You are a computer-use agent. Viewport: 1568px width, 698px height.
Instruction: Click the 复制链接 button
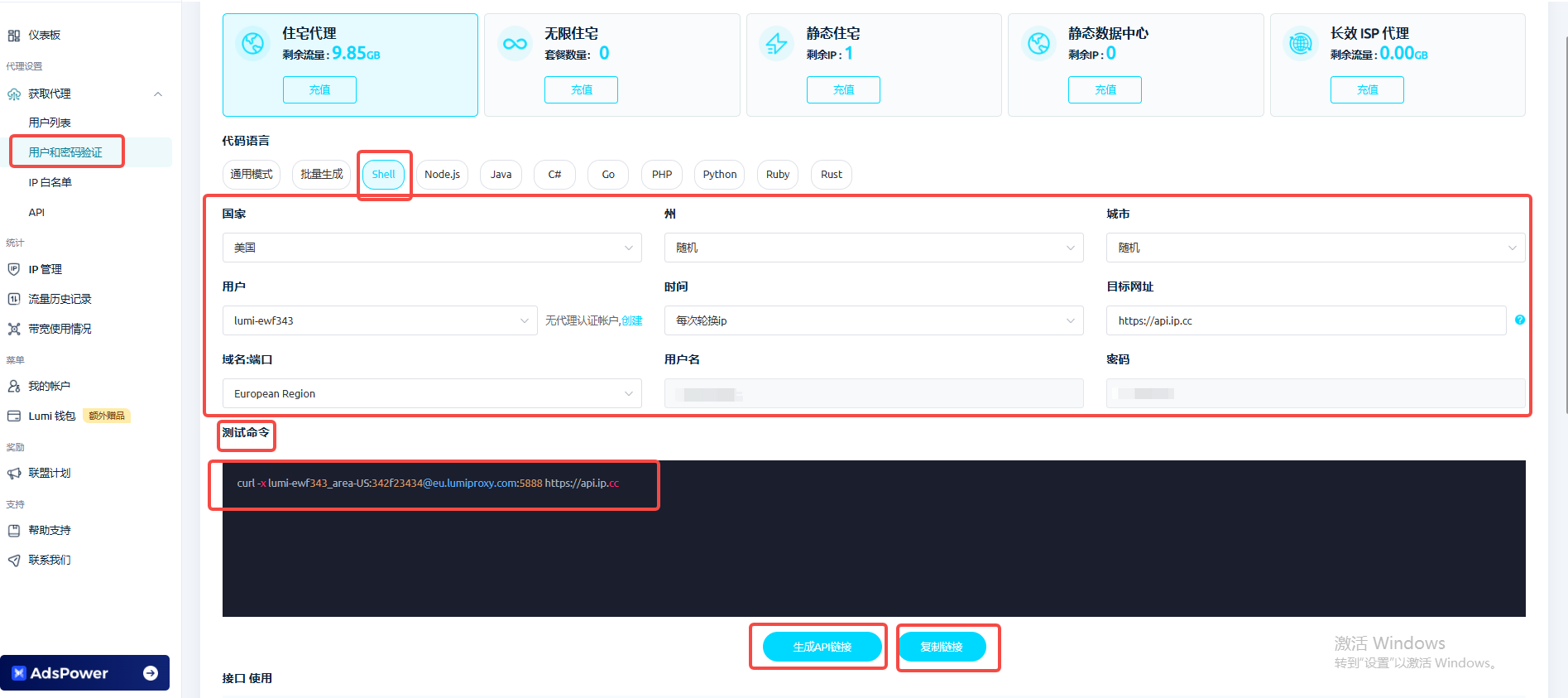click(942, 647)
